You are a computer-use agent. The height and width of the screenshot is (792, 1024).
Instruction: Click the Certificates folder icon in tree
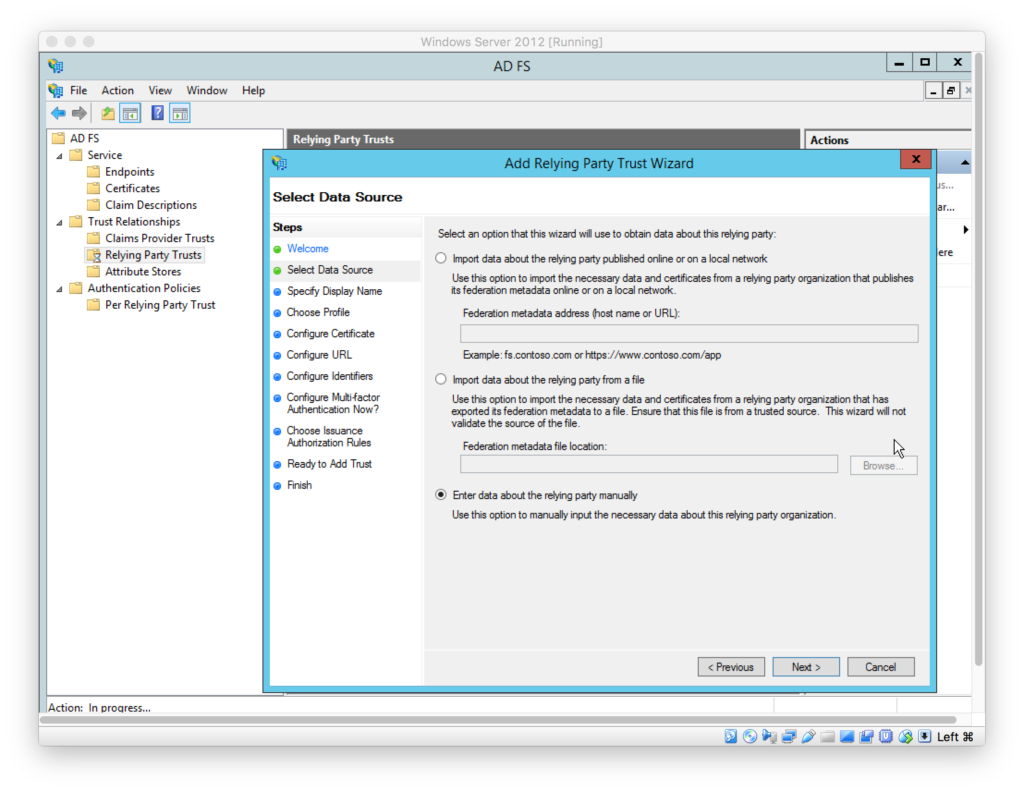coord(93,188)
